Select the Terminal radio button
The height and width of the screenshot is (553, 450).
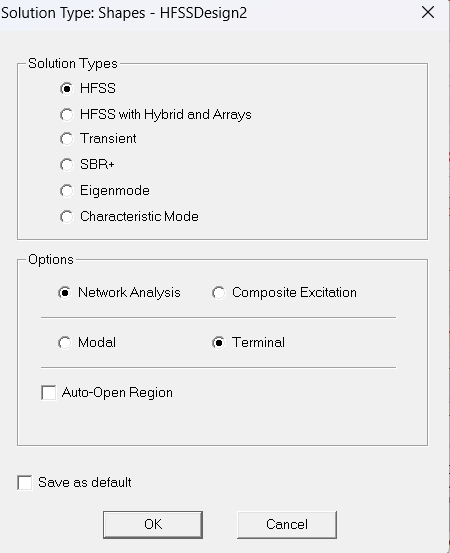[x=218, y=343]
